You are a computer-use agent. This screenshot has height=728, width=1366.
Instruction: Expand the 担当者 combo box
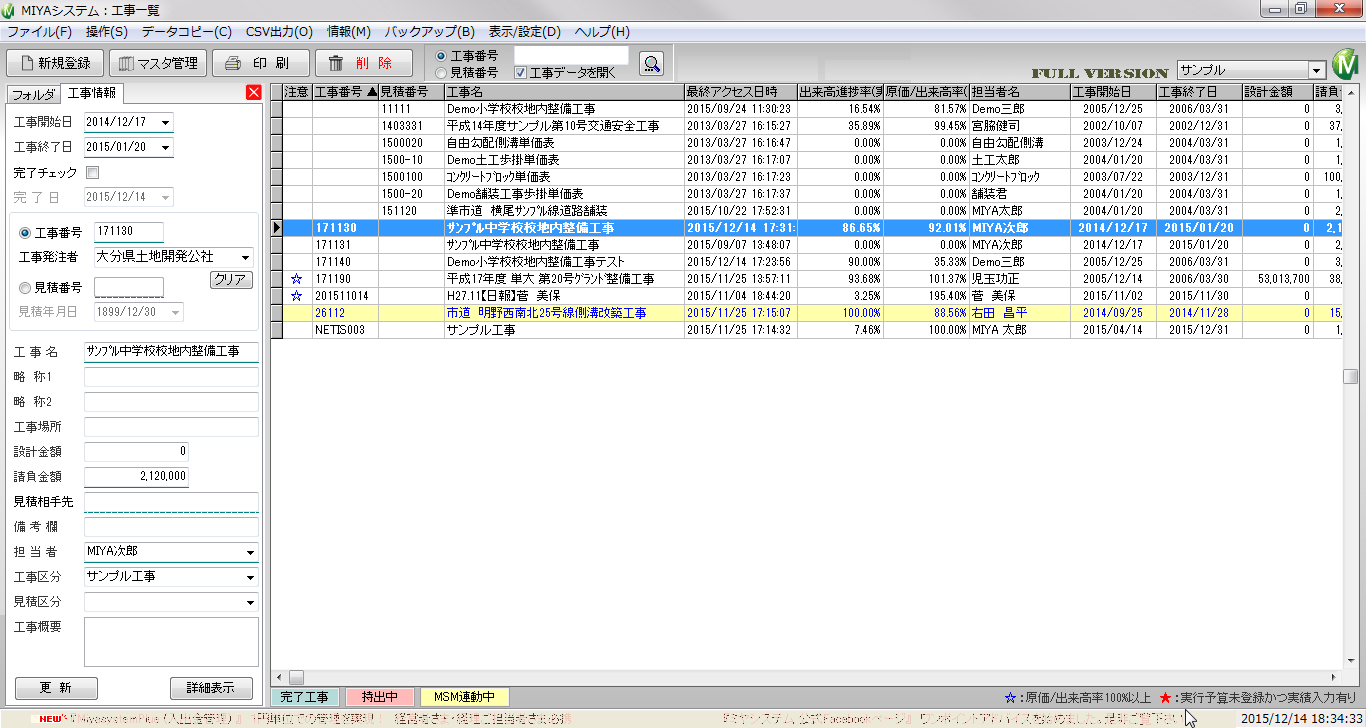coord(250,552)
